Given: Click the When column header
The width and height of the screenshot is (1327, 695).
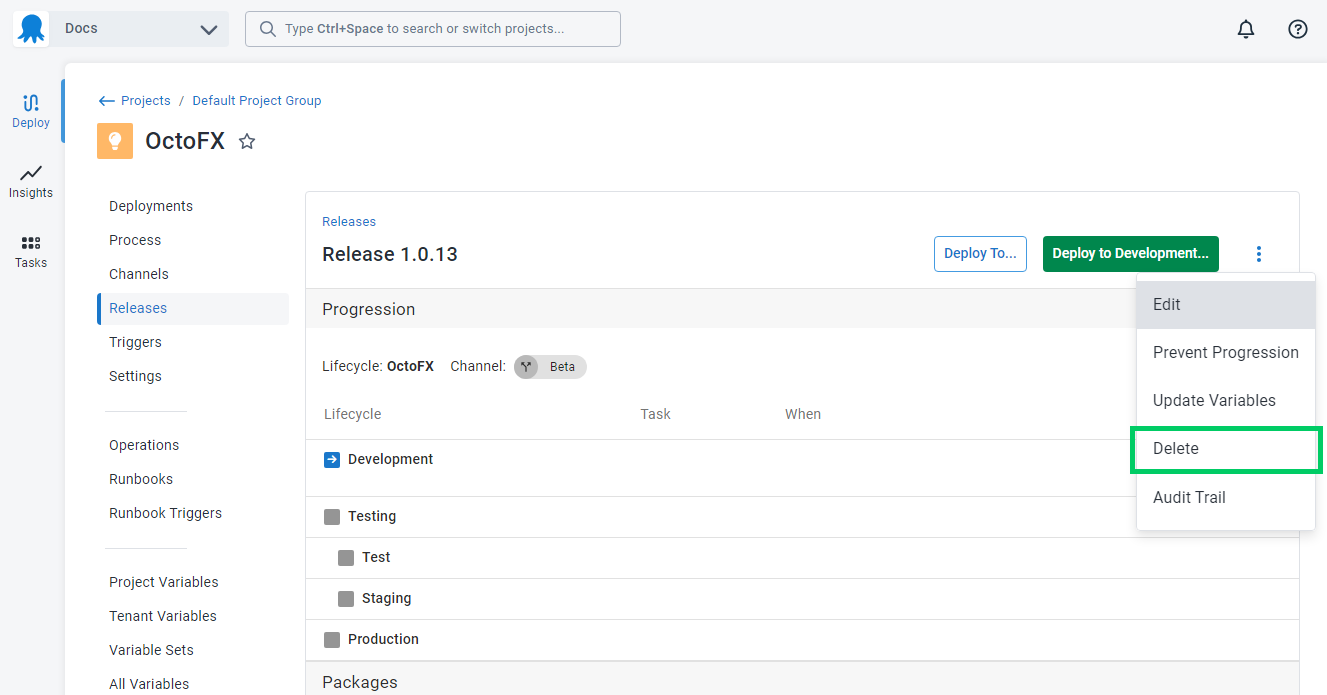Looking at the screenshot, I should (x=803, y=414).
